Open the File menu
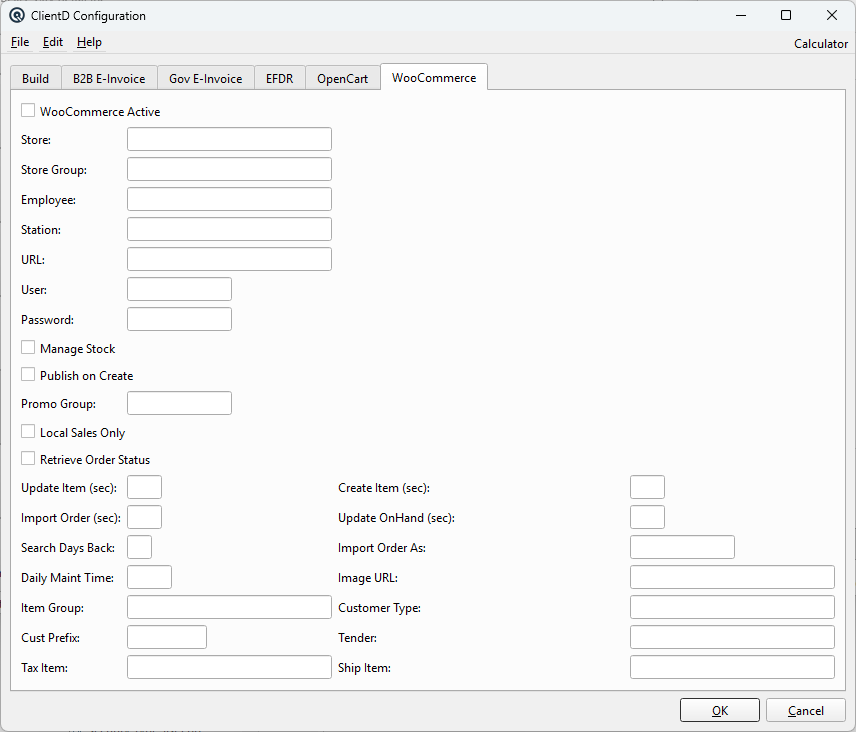The image size is (856, 732). pos(20,42)
